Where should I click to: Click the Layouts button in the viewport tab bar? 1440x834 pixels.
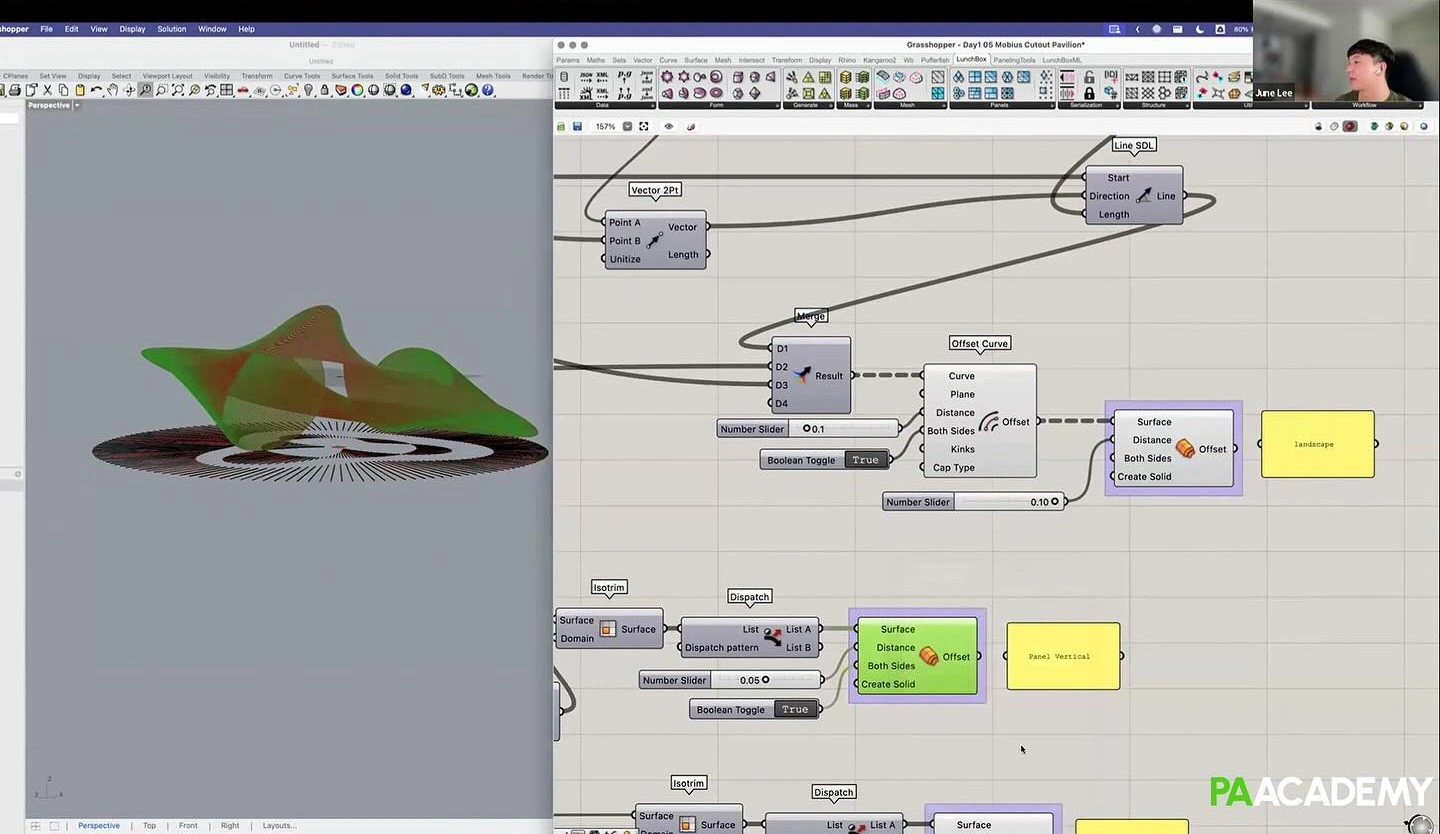(278, 826)
